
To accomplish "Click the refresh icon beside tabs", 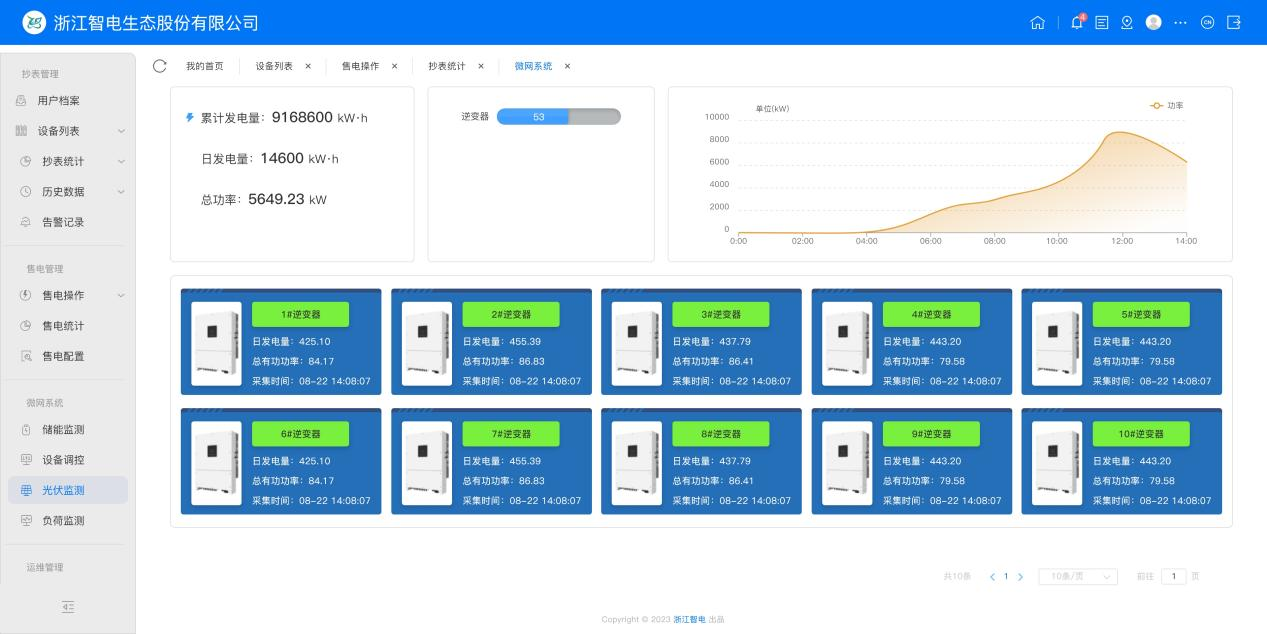I will coord(159,66).
